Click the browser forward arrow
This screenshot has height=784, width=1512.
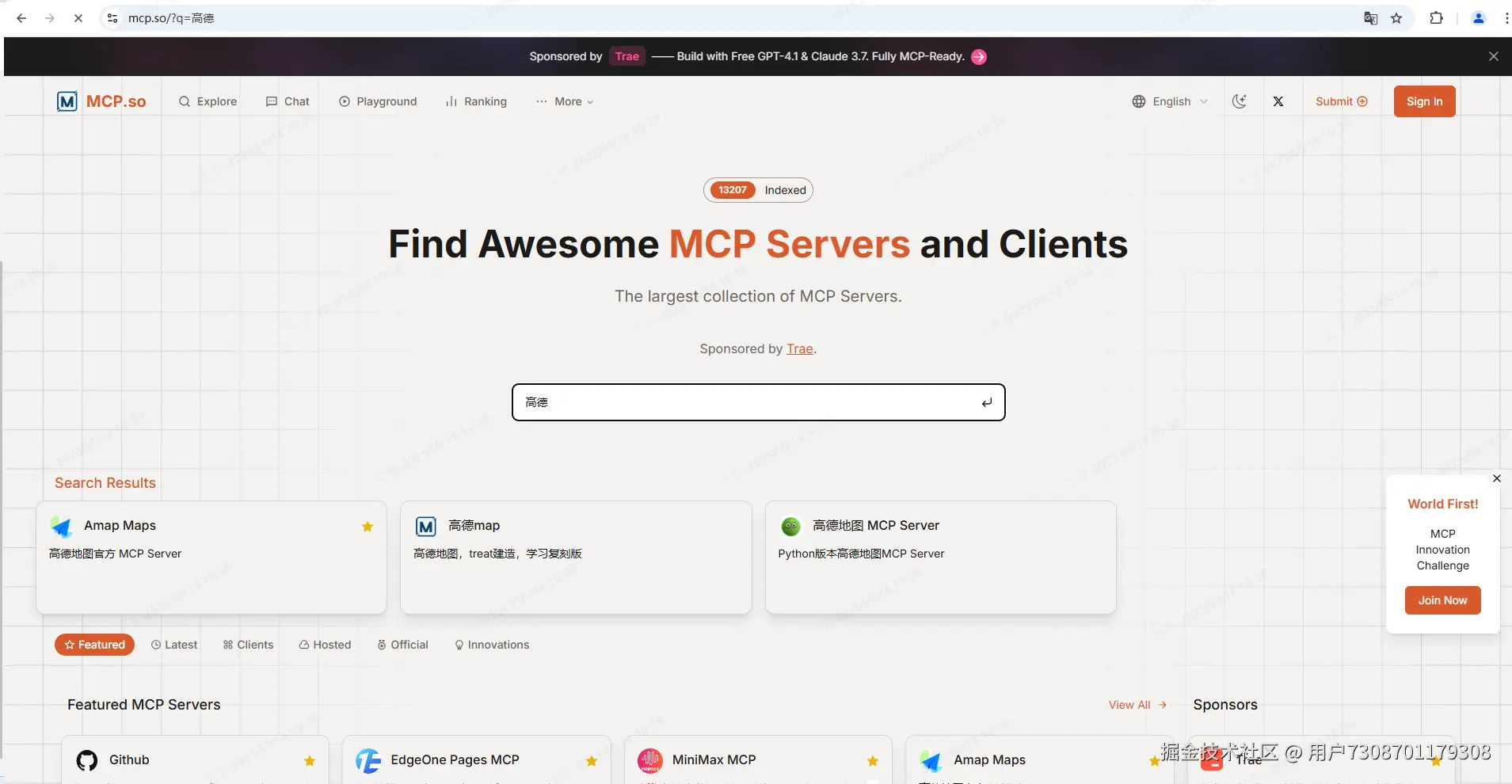[x=50, y=18]
